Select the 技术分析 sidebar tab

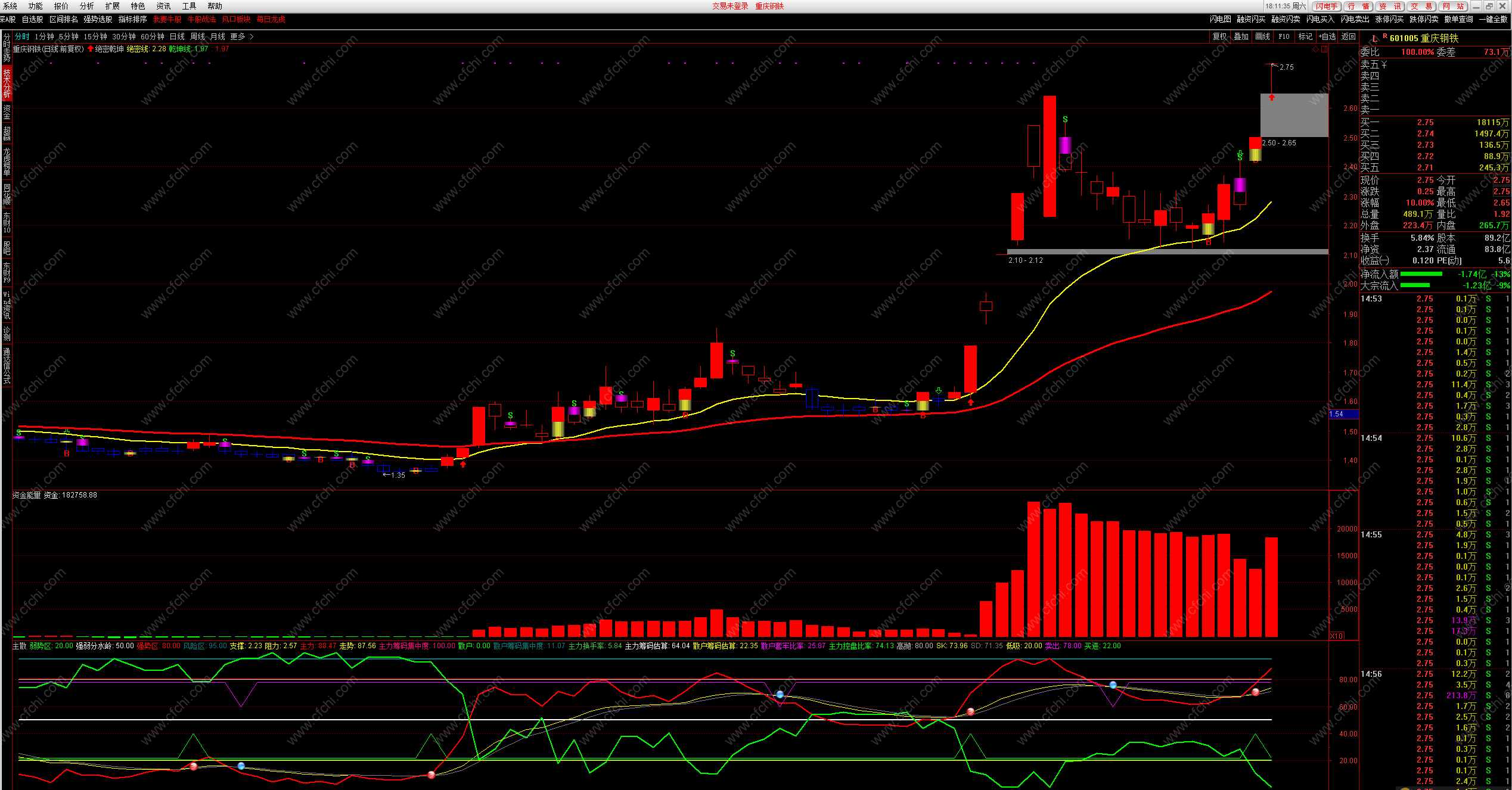pos(7,83)
